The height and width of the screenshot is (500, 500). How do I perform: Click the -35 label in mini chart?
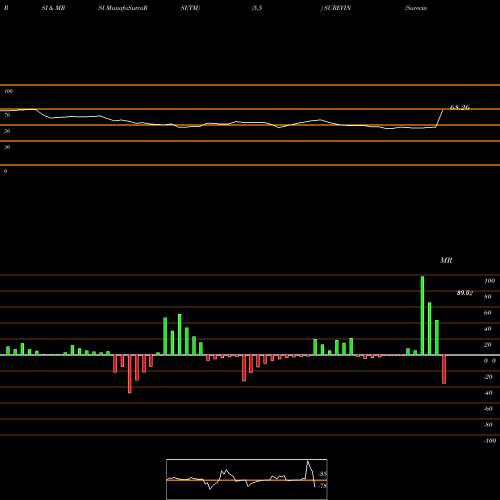tap(322, 474)
